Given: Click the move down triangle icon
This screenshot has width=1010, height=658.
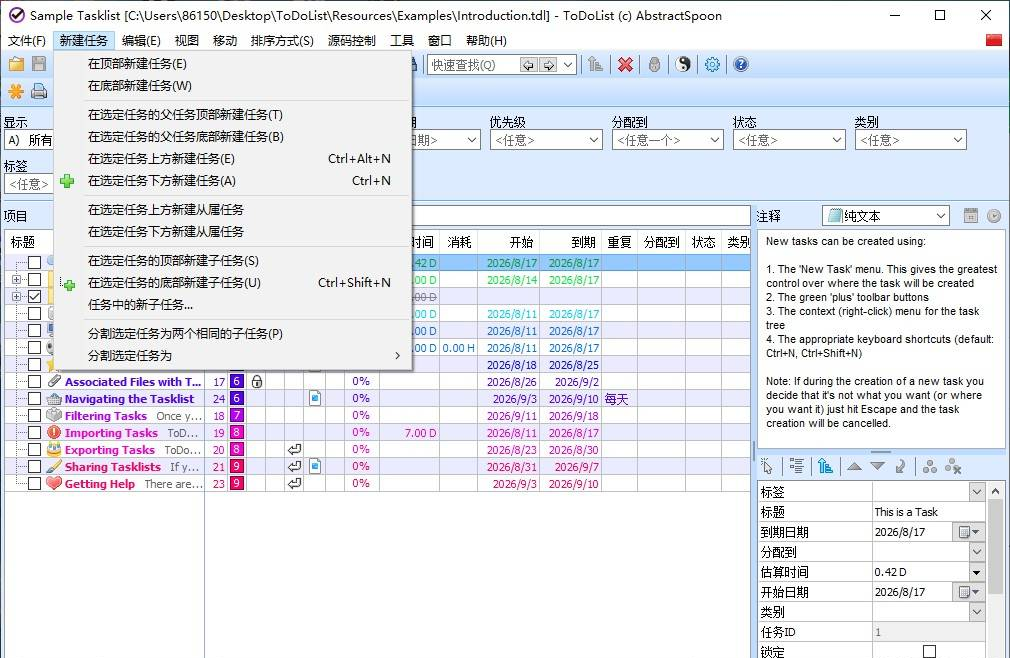Looking at the screenshot, I should tap(877, 466).
